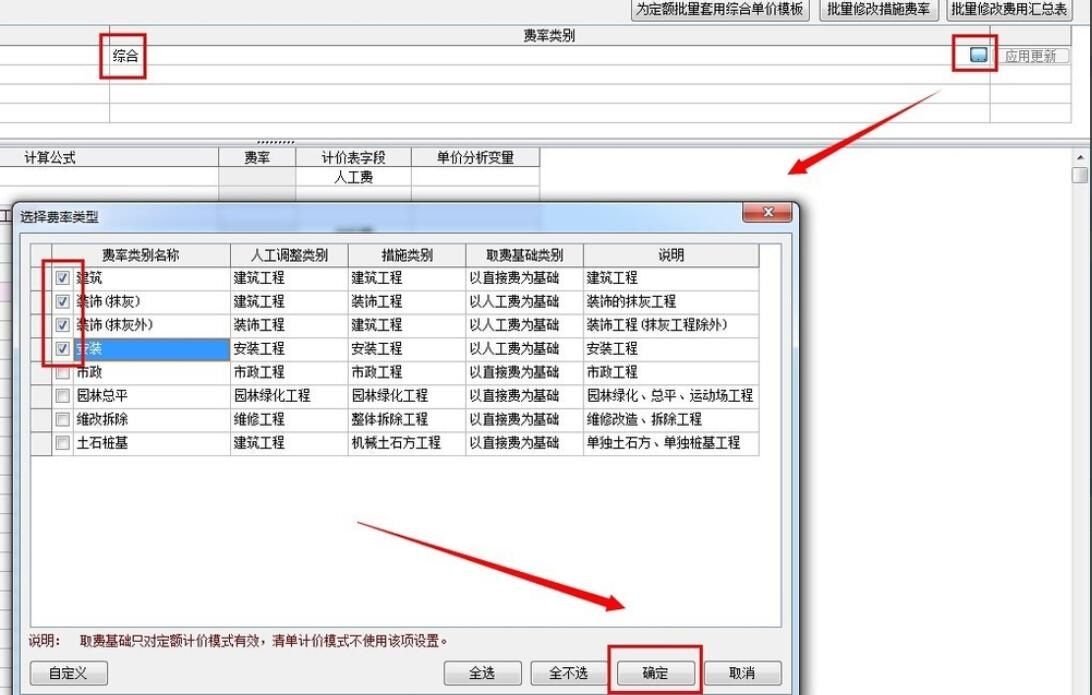This screenshot has width=1092, height=695.
Task: Uncheck the 装饰(抹灰) checkbox
Action: [63, 302]
